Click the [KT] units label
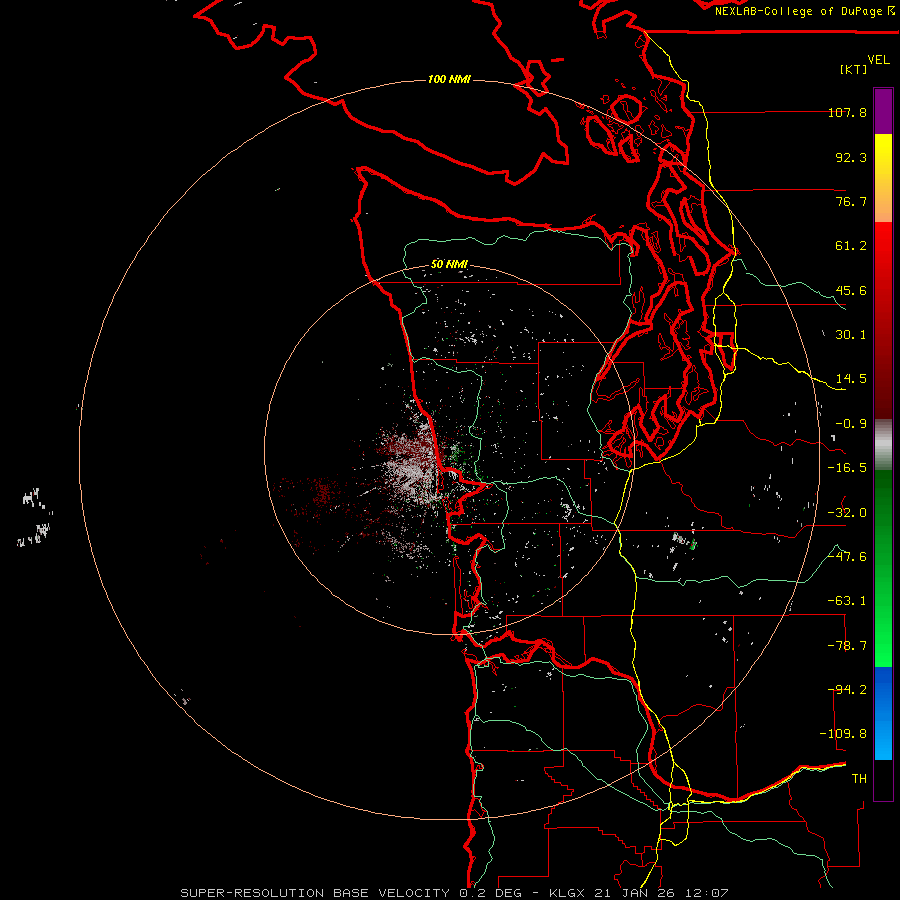 (x=854, y=69)
